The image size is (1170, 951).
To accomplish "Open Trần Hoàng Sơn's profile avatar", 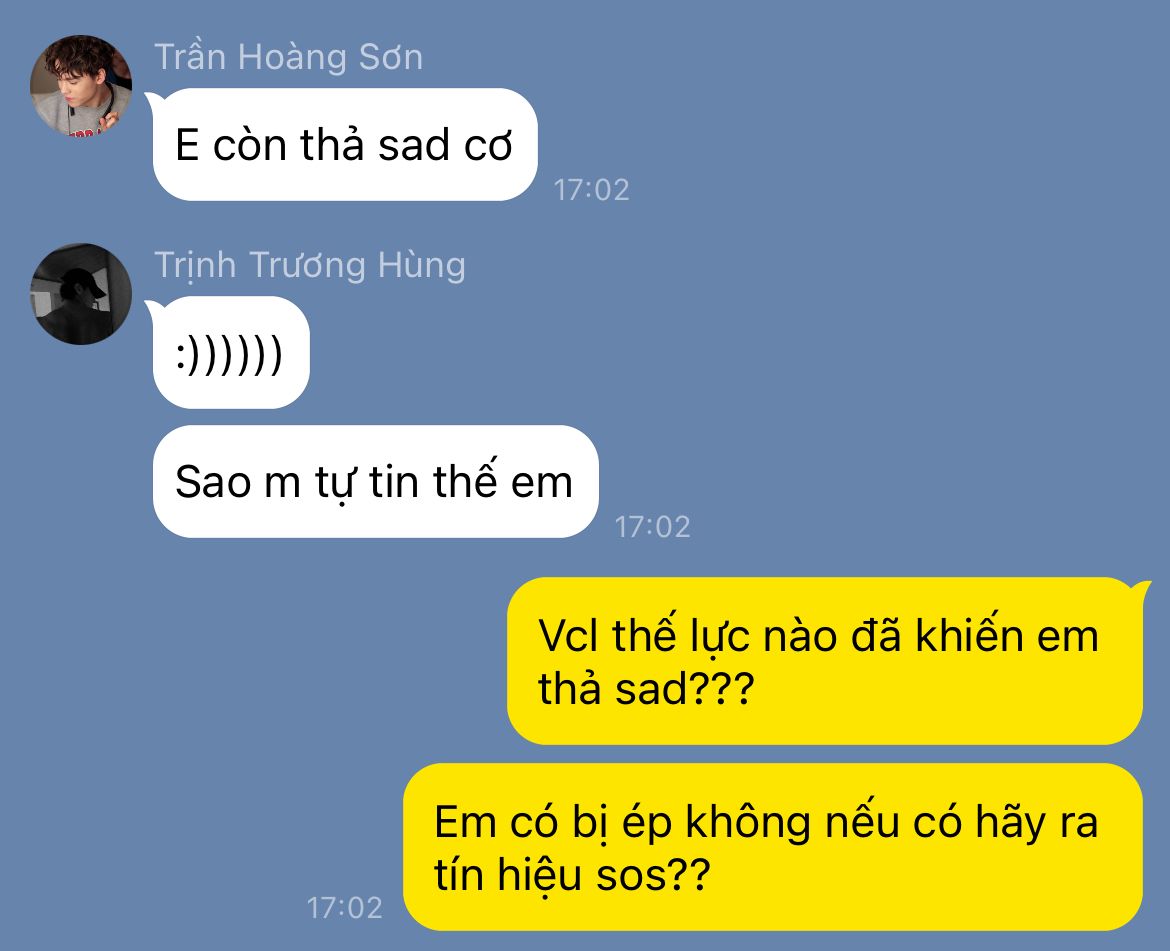I will [81, 86].
